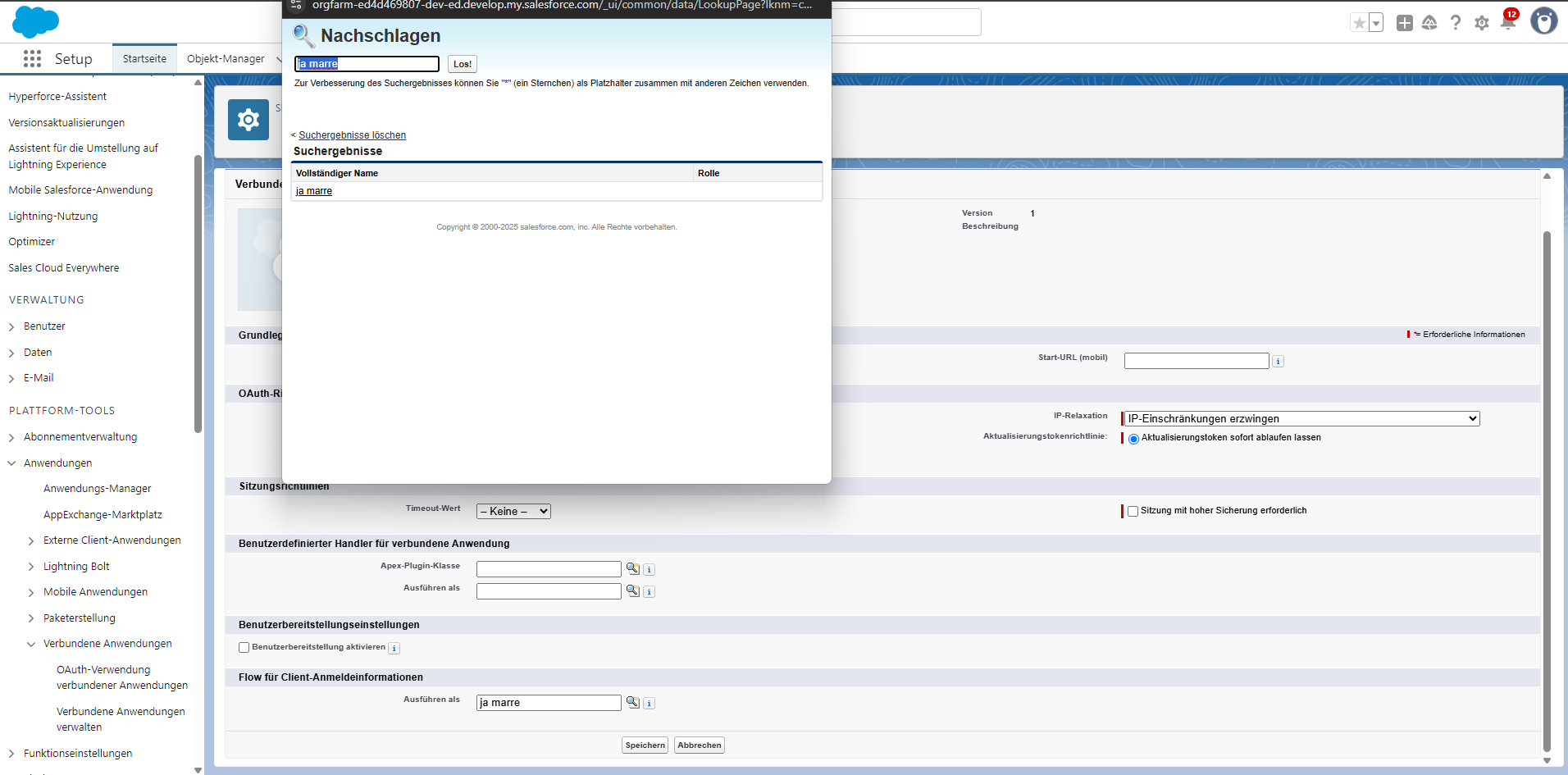The width and height of the screenshot is (1568, 775).
Task: Check Sitzung mit hoher Sicherung erforderlich
Action: tap(1133, 511)
